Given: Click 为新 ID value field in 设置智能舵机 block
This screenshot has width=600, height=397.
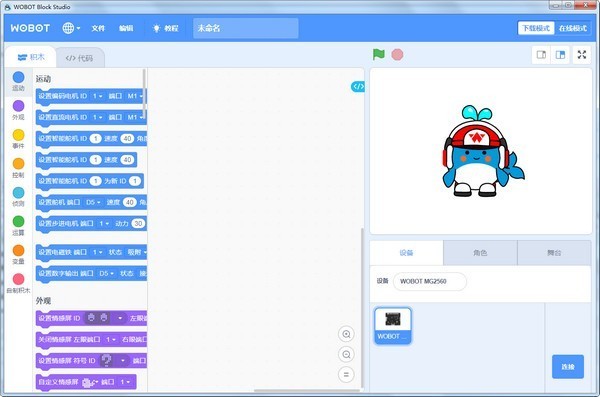Looking at the screenshot, I should [135, 181].
